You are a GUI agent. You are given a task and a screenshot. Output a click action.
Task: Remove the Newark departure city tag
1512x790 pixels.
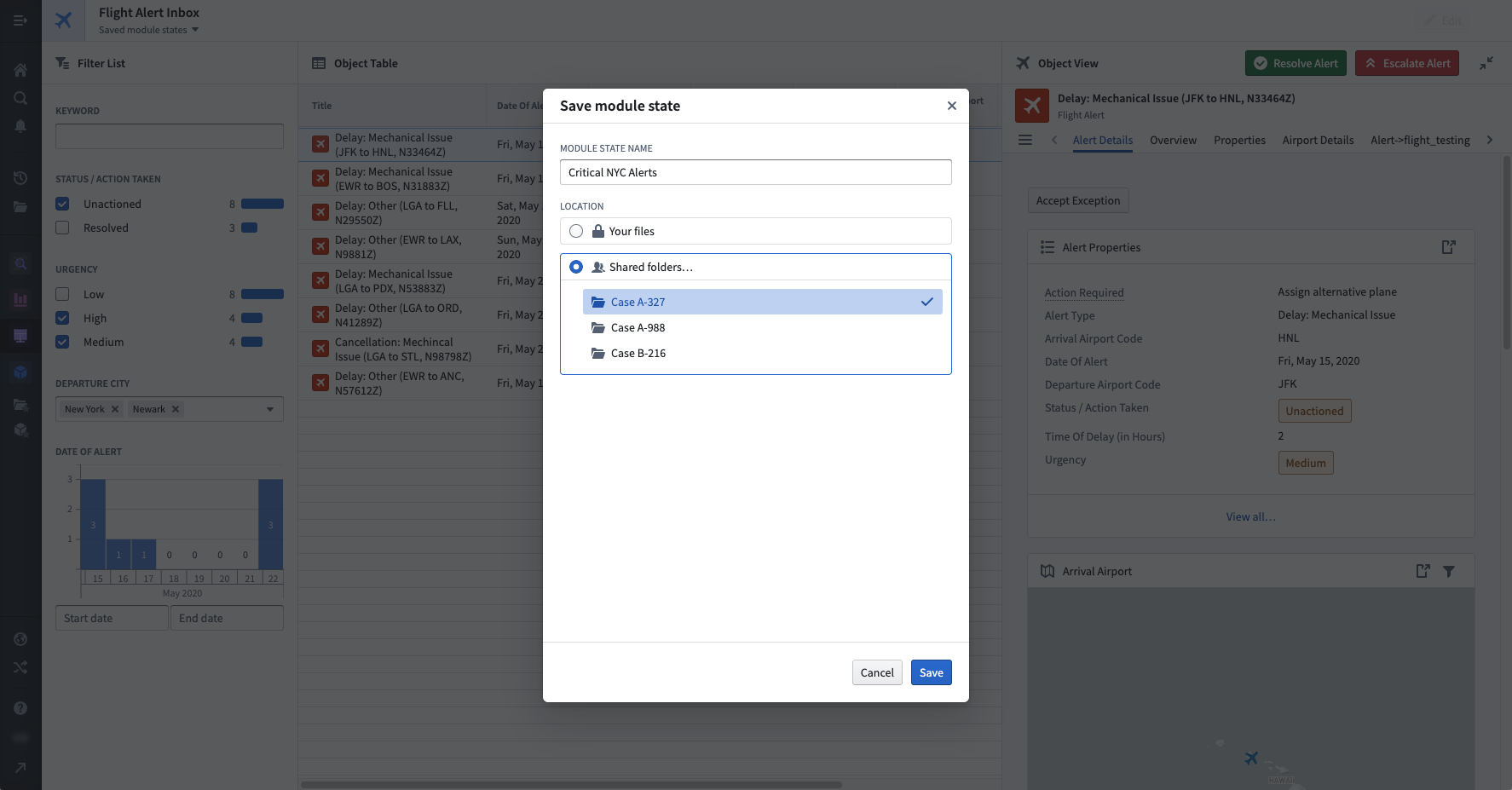pos(176,409)
